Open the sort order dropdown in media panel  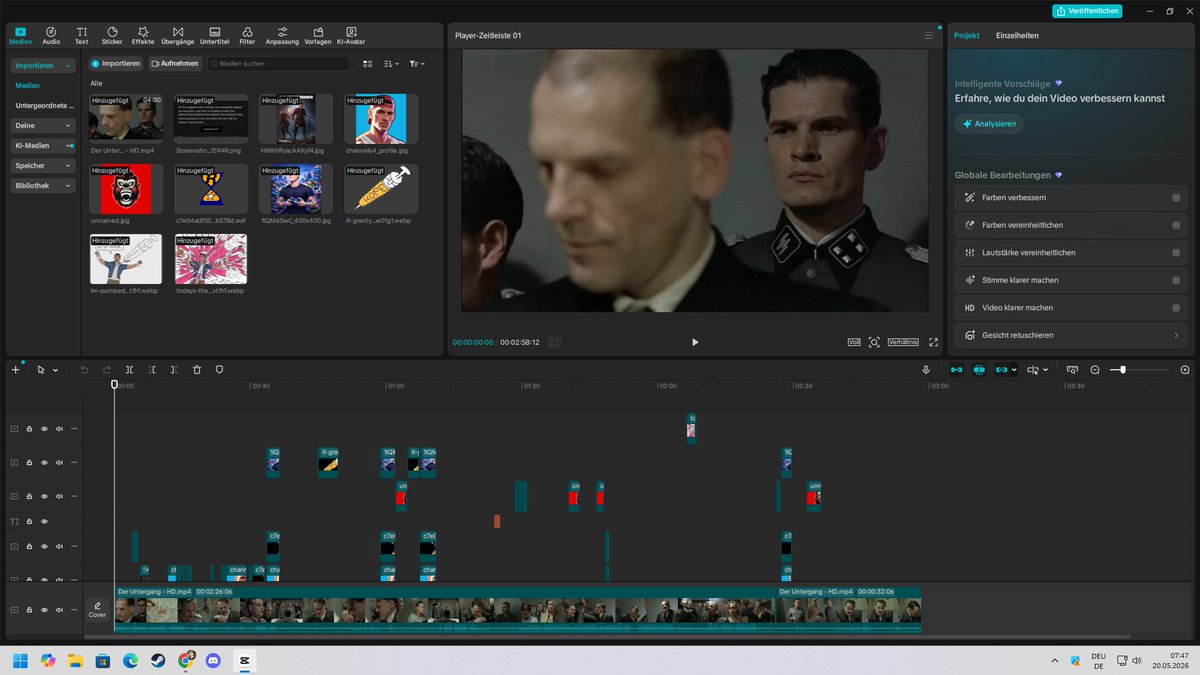[392, 63]
